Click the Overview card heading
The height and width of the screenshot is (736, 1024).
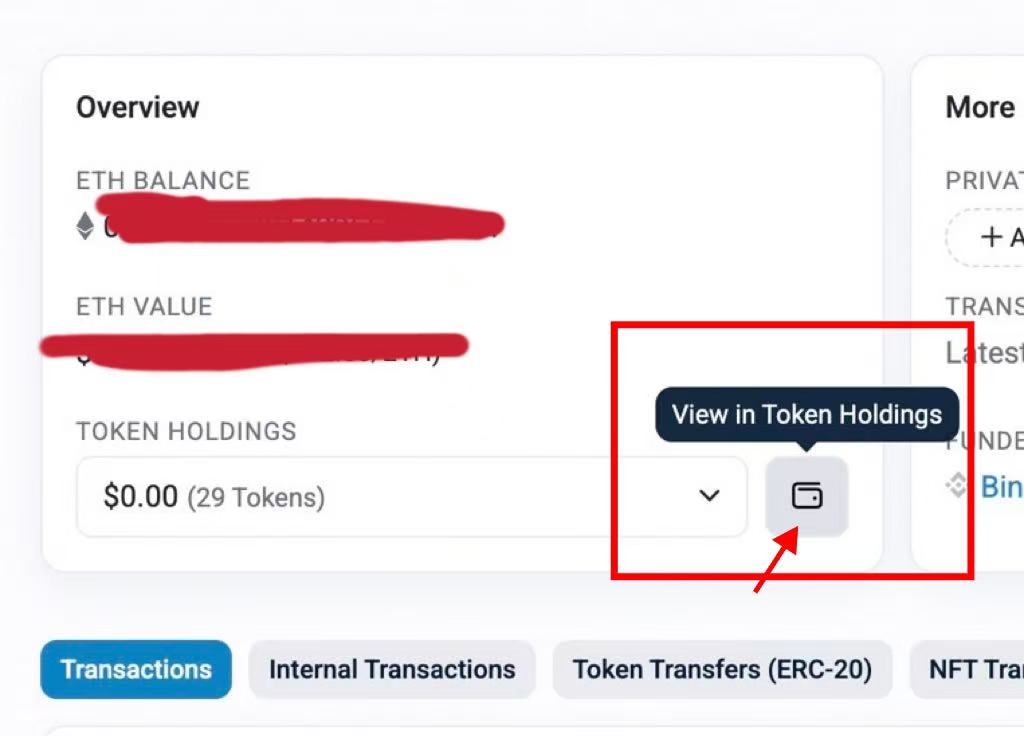[138, 107]
